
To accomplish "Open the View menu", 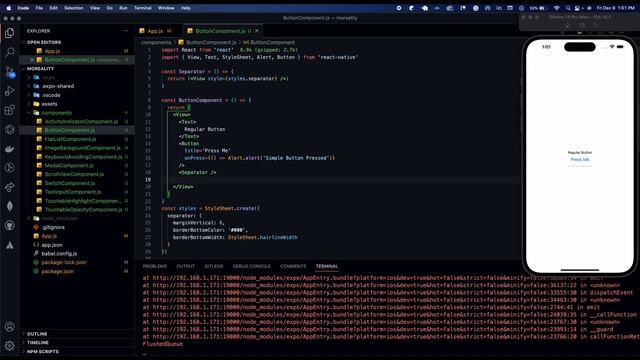I will coord(95,8).
